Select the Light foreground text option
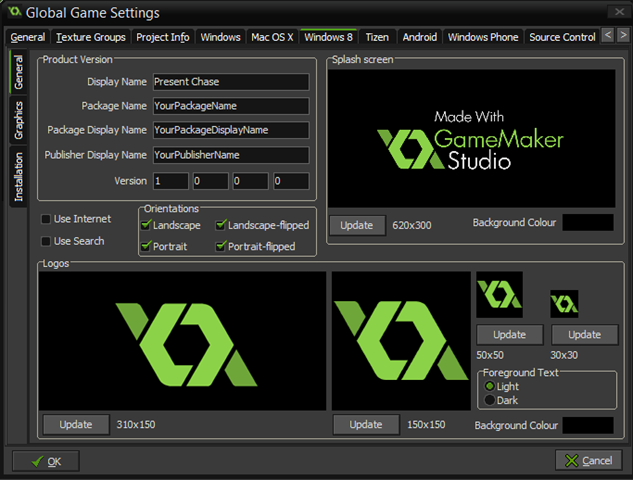The image size is (633, 480). point(490,386)
